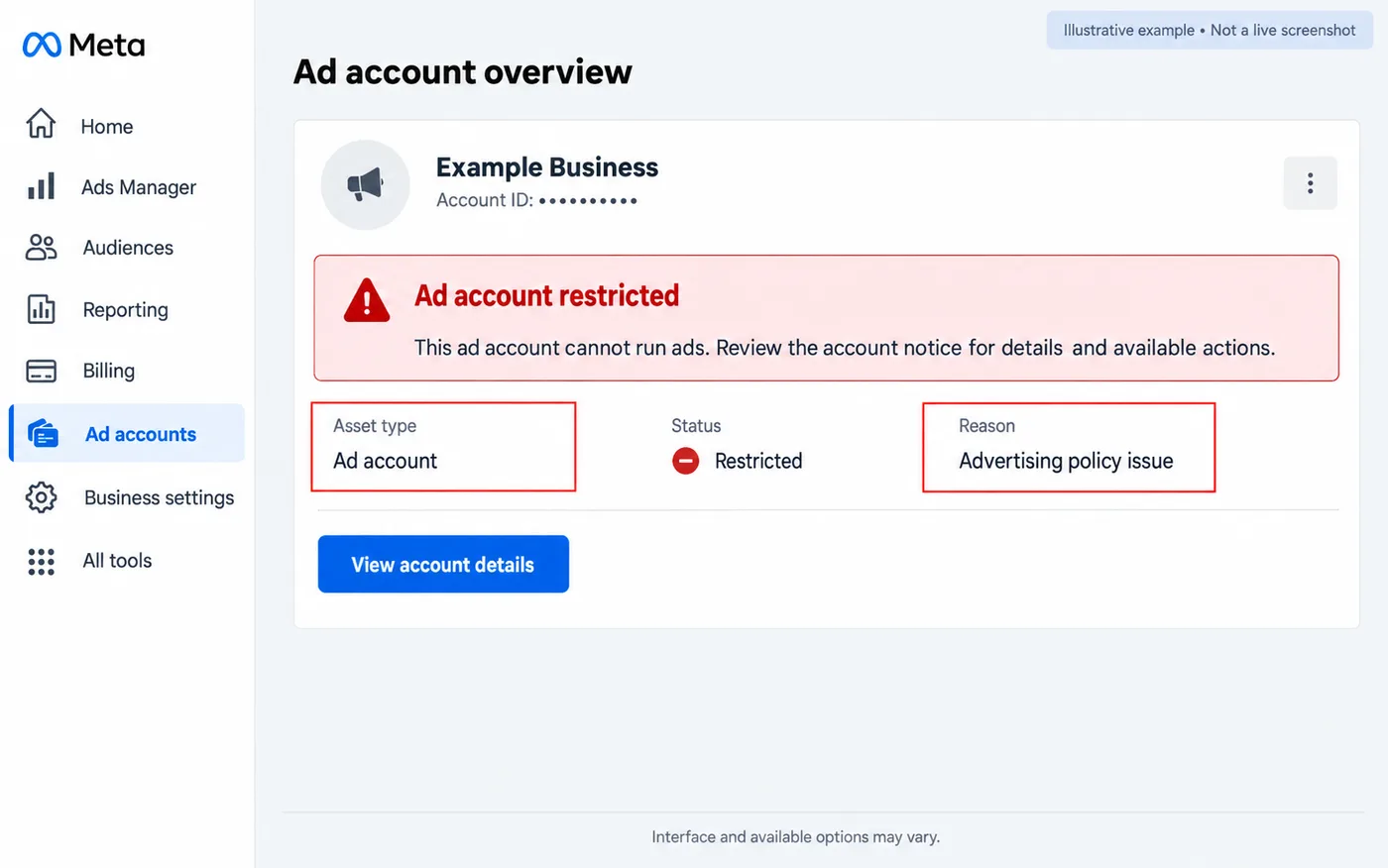This screenshot has width=1388, height=868.
Task: Click the Home house icon
Action: [41, 124]
